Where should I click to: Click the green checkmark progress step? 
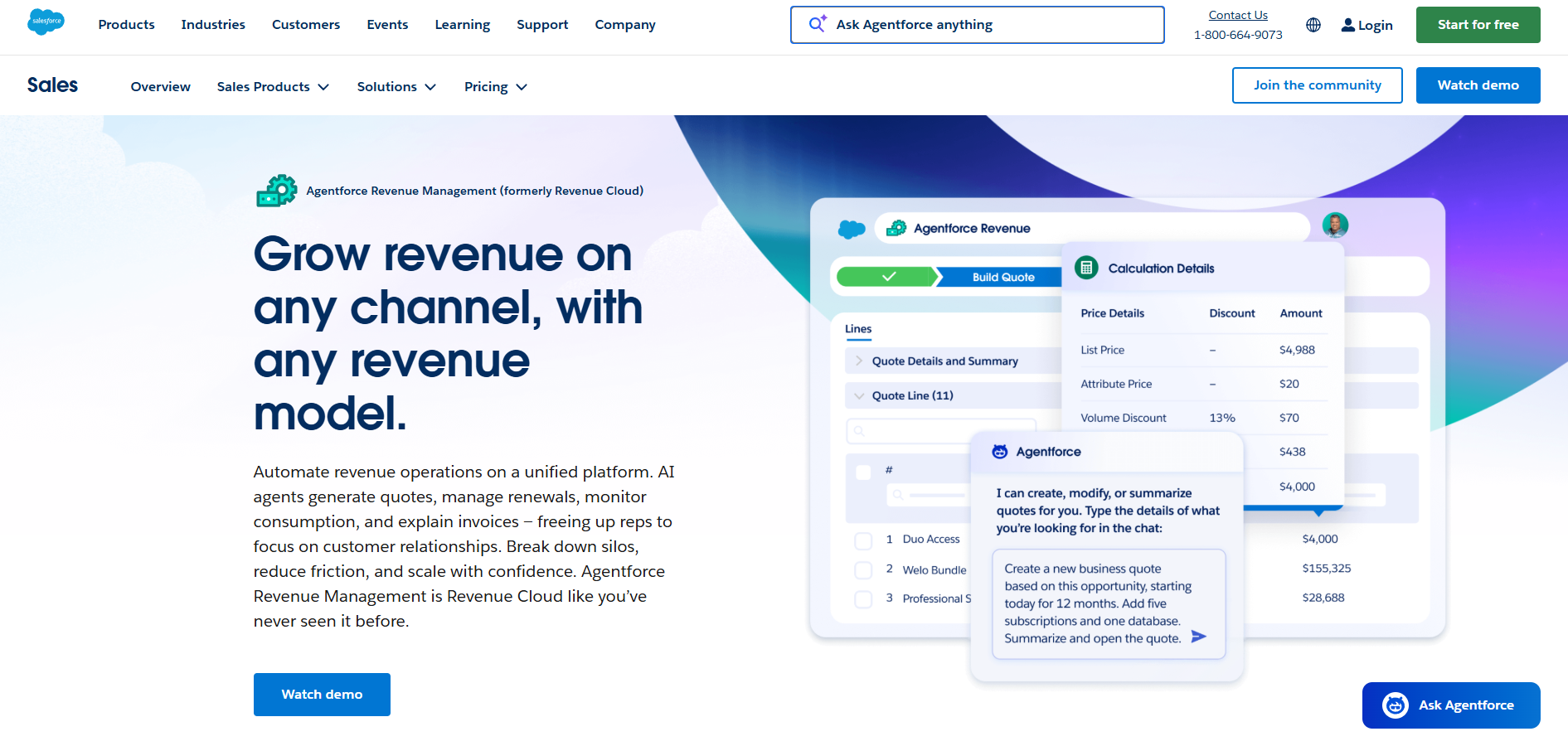pos(887,277)
